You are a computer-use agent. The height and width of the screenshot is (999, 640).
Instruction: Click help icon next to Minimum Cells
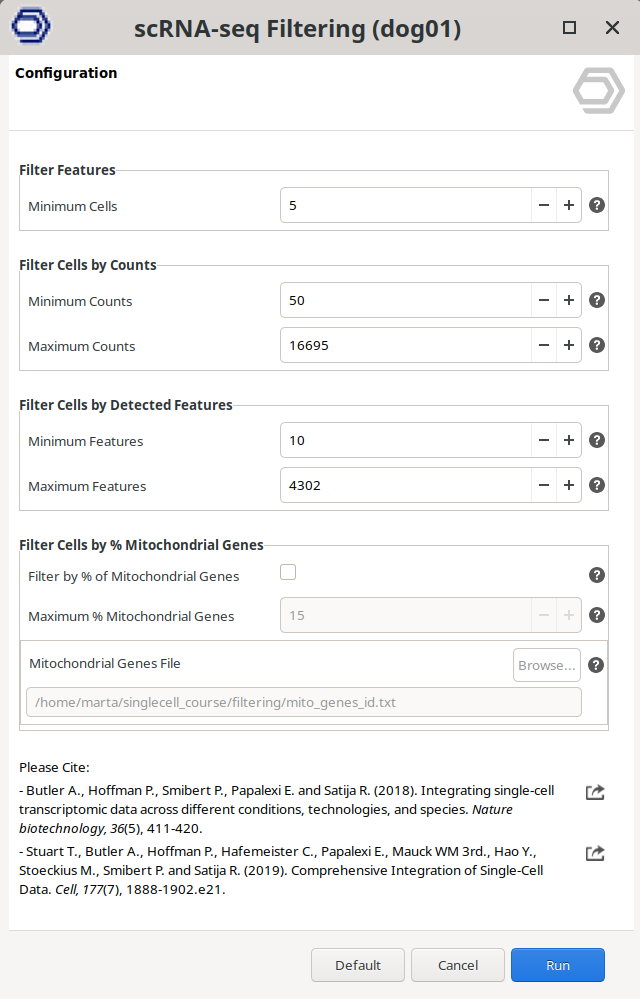[x=597, y=205]
